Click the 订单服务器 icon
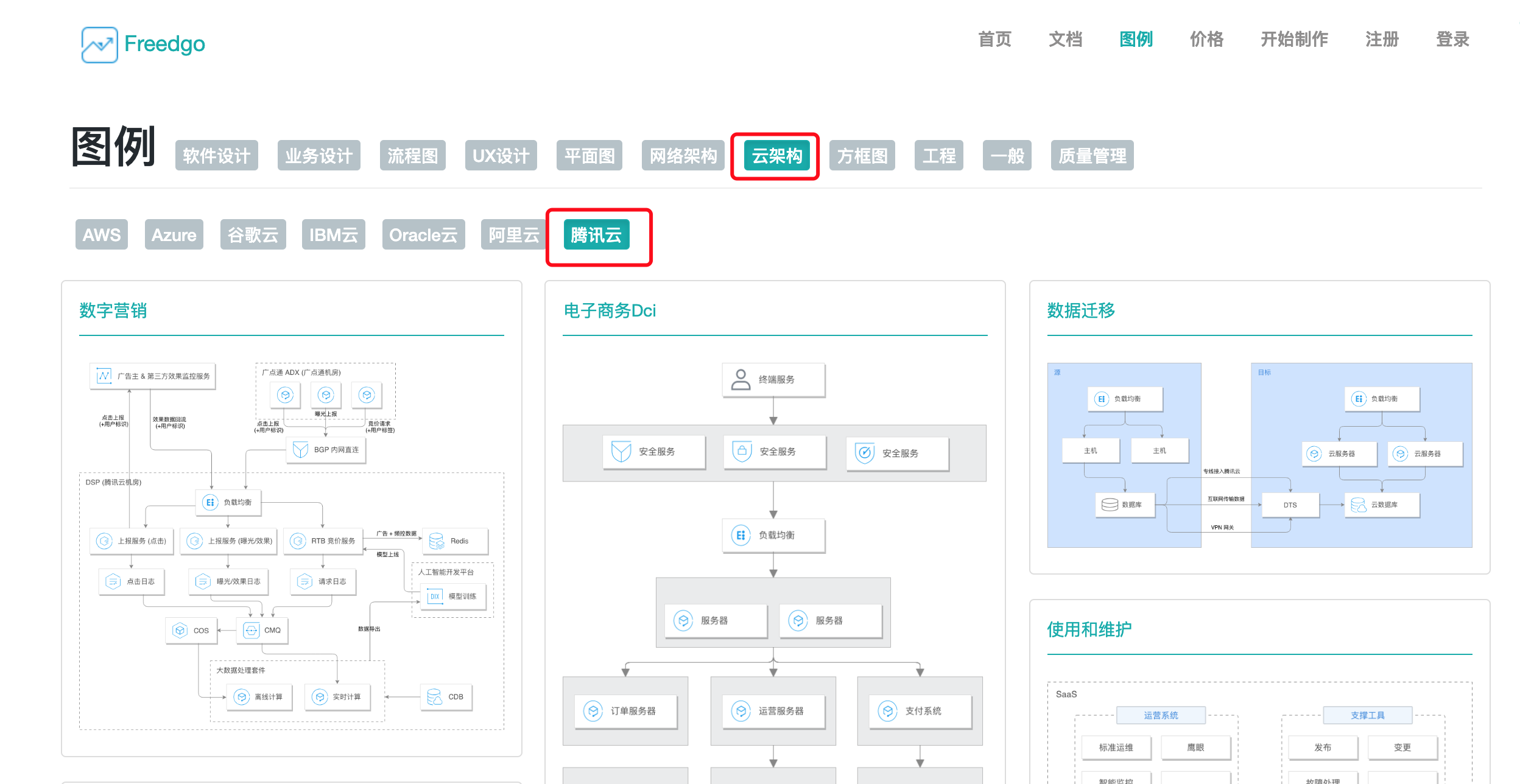This screenshot has height=784, width=1520. point(593,711)
